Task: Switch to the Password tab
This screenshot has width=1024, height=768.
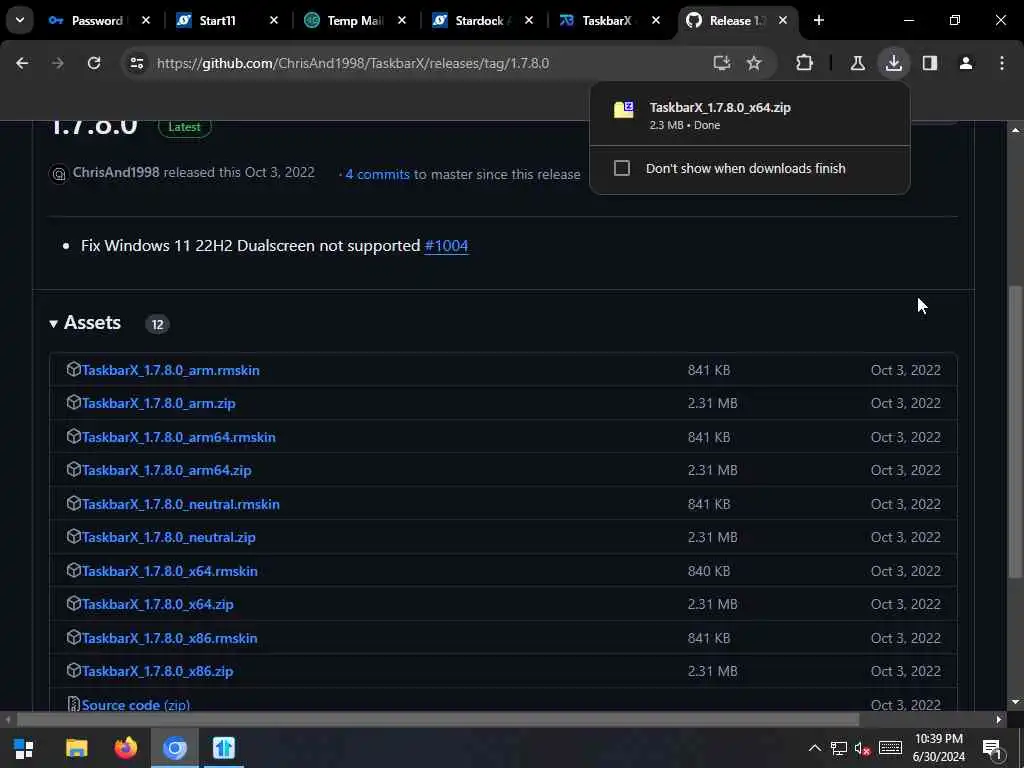Action: (98, 21)
